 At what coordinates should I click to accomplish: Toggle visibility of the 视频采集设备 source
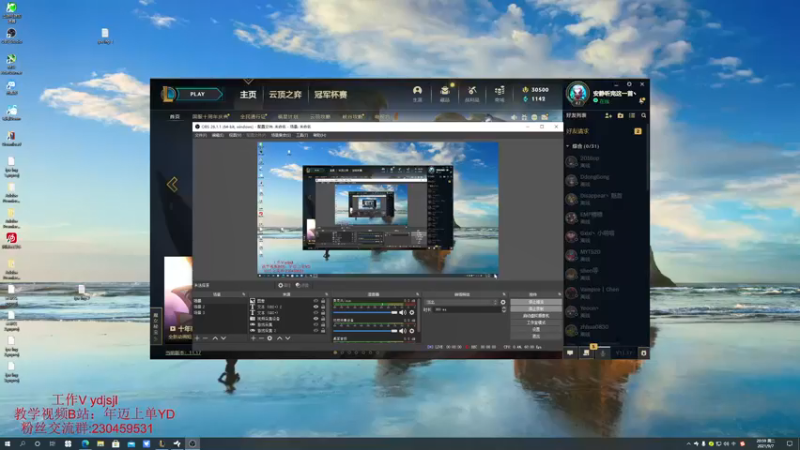pyautogui.click(x=316, y=319)
